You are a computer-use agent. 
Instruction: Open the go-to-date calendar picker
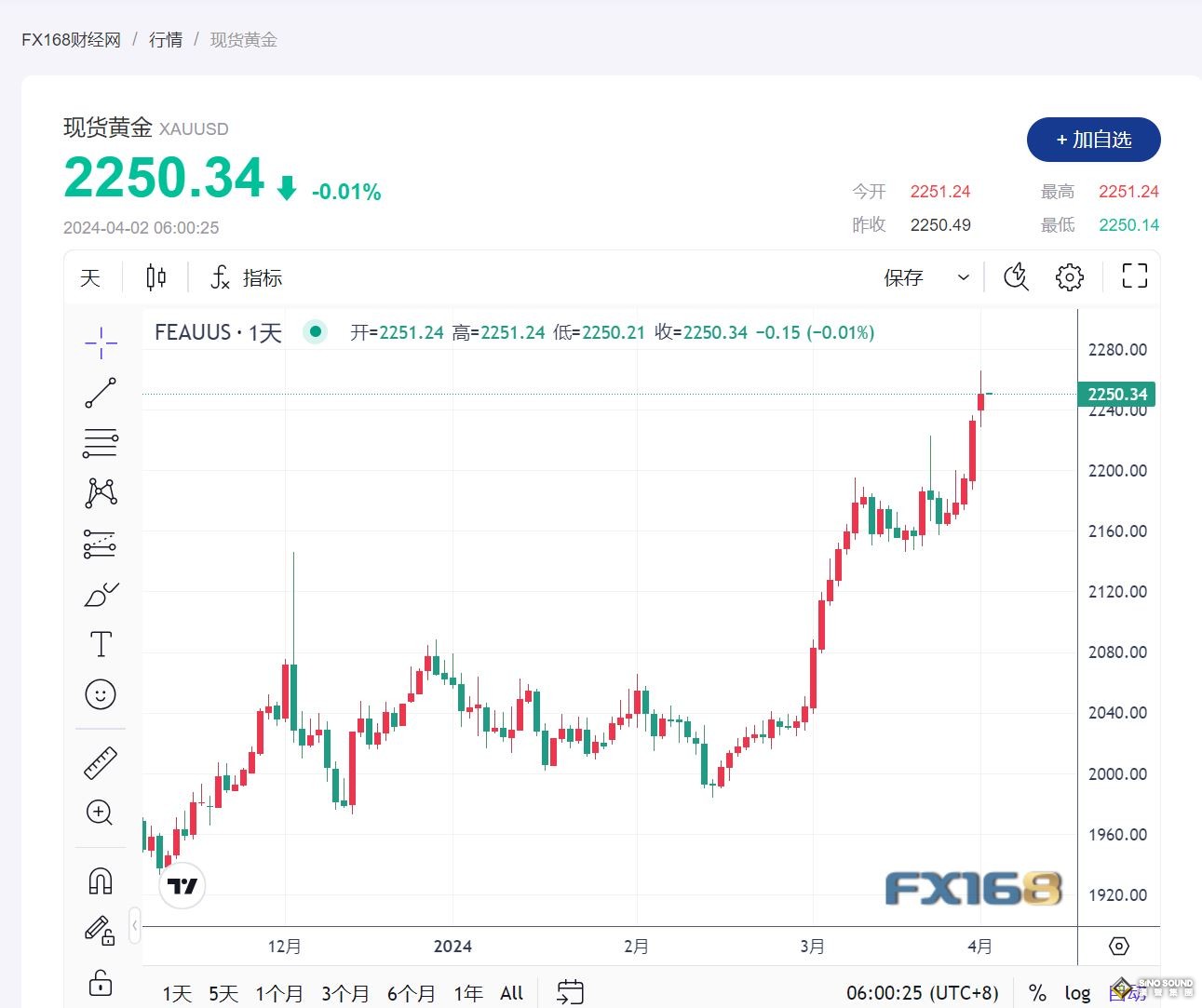tap(570, 992)
